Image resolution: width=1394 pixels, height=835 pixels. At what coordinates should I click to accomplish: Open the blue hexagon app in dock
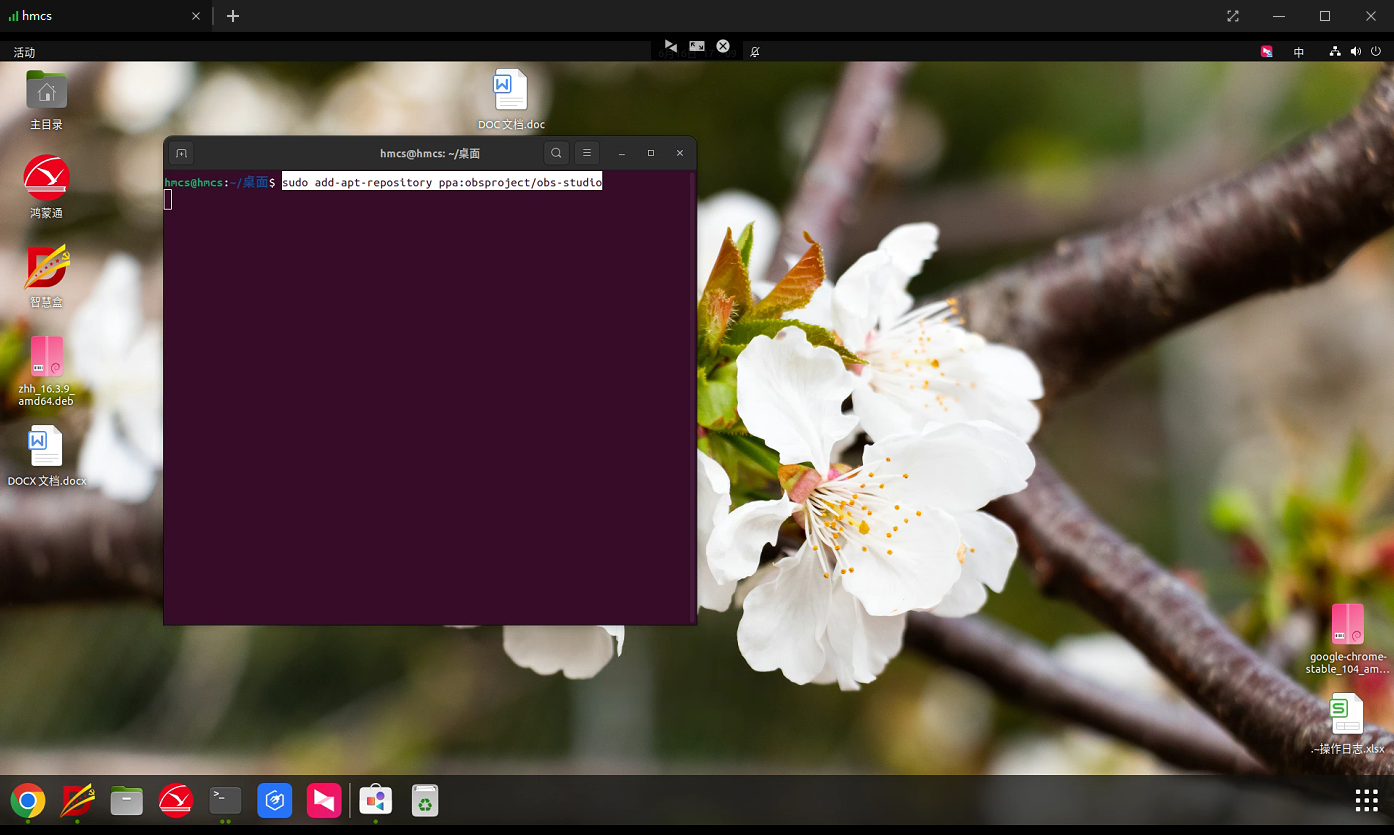pos(274,801)
